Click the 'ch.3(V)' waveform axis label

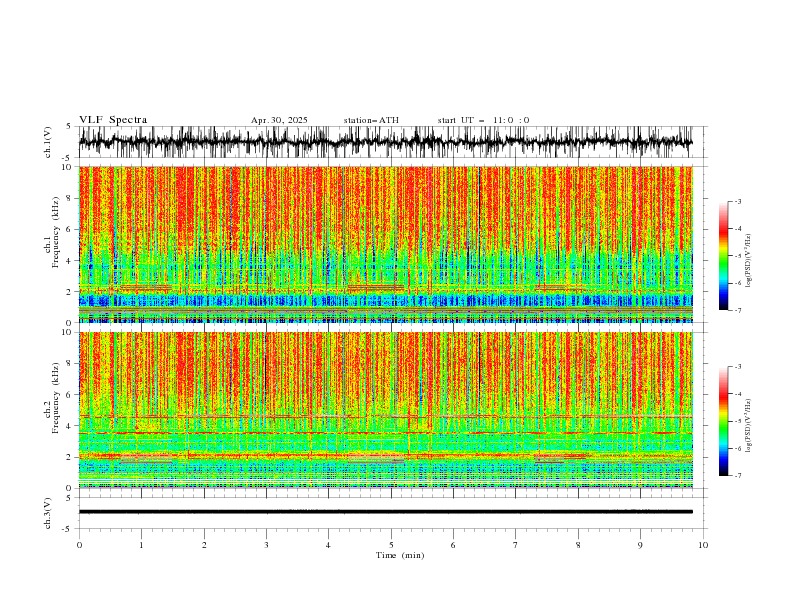[48, 513]
